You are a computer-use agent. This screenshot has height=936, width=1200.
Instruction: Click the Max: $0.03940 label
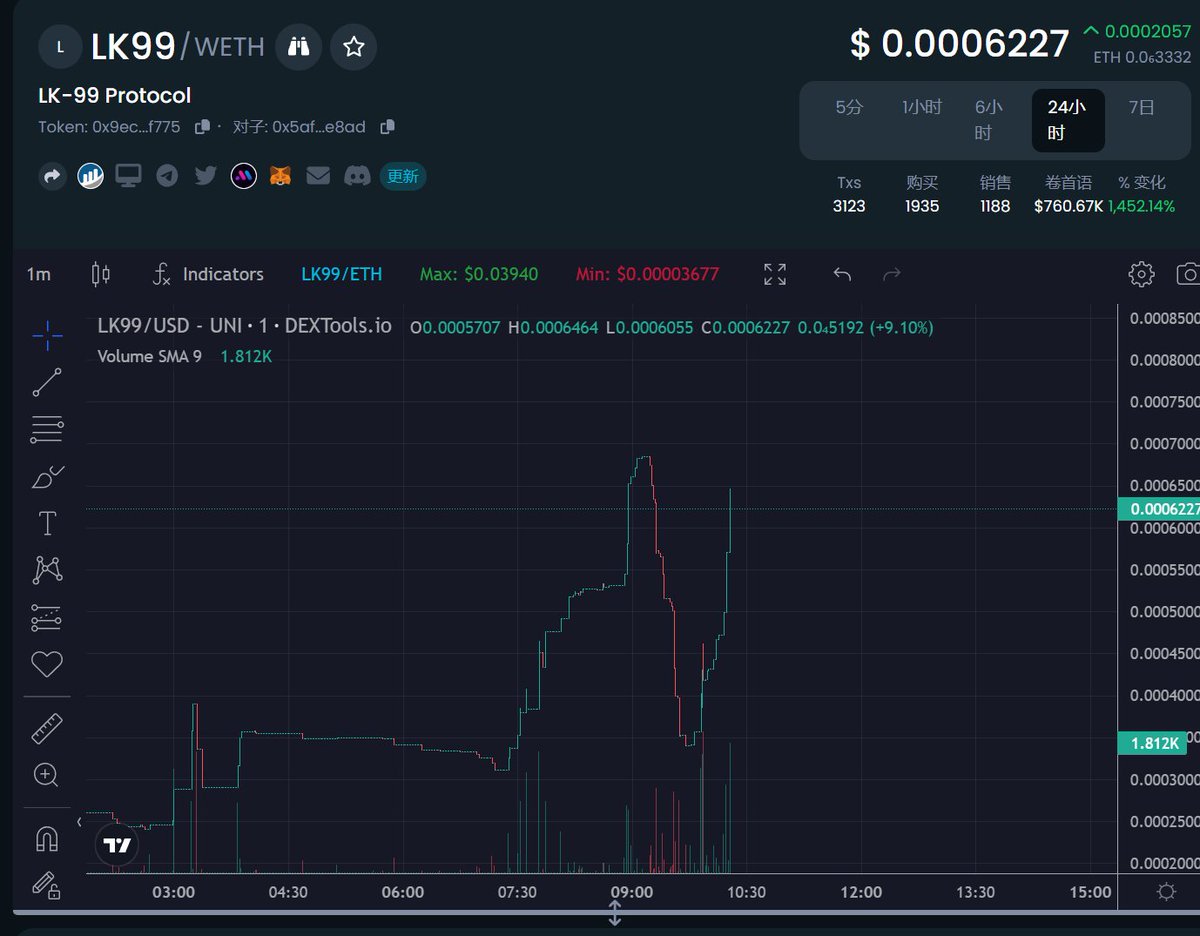click(479, 274)
